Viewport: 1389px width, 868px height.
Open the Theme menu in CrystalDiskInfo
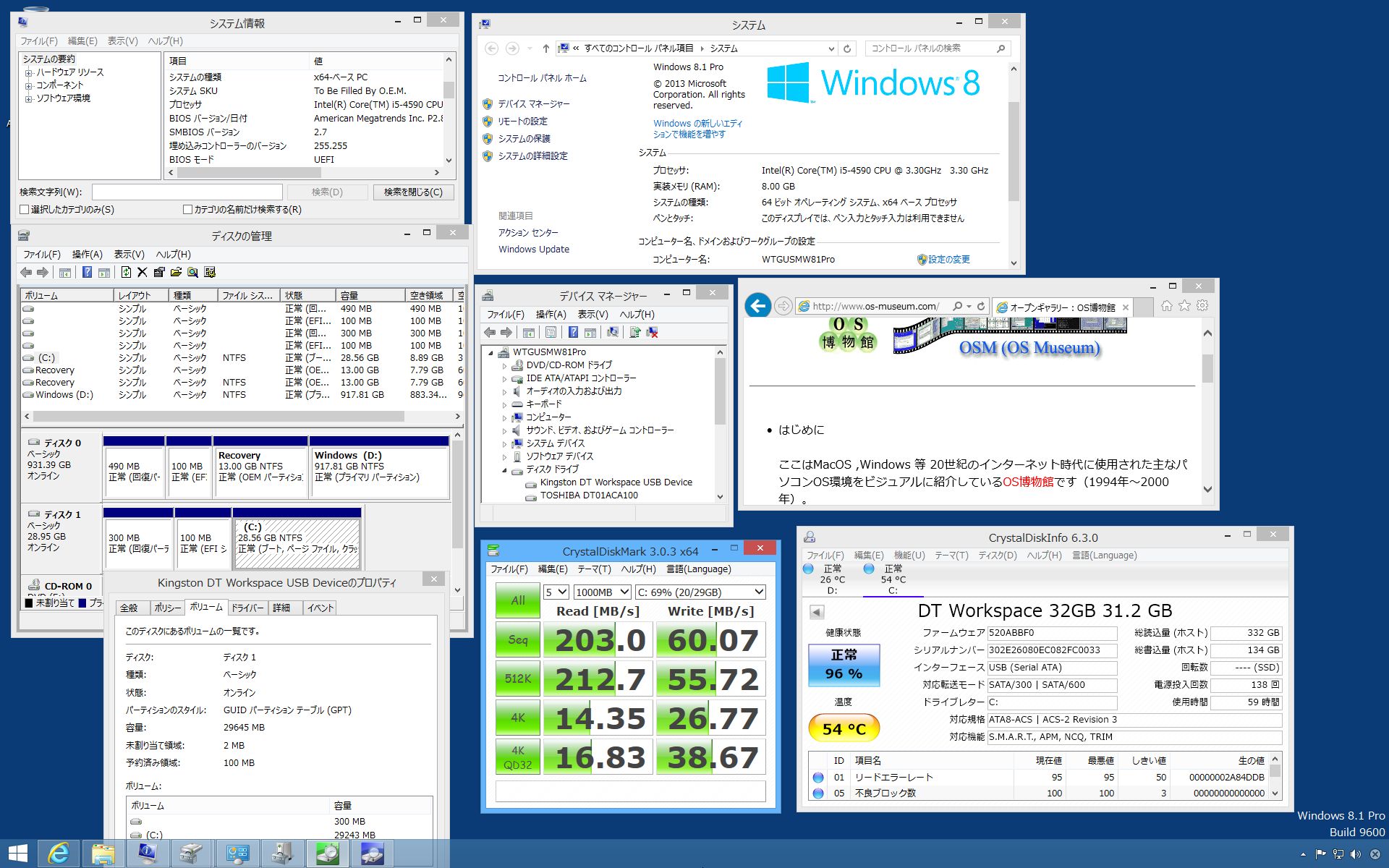click(x=951, y=556)
